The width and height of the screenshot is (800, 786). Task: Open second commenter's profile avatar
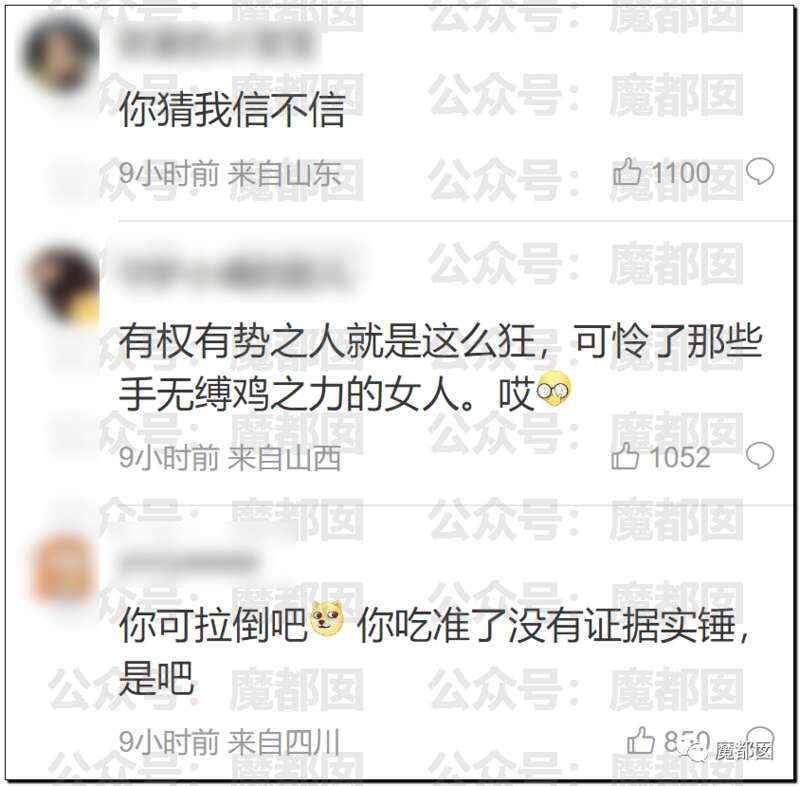tap(64, 283)
